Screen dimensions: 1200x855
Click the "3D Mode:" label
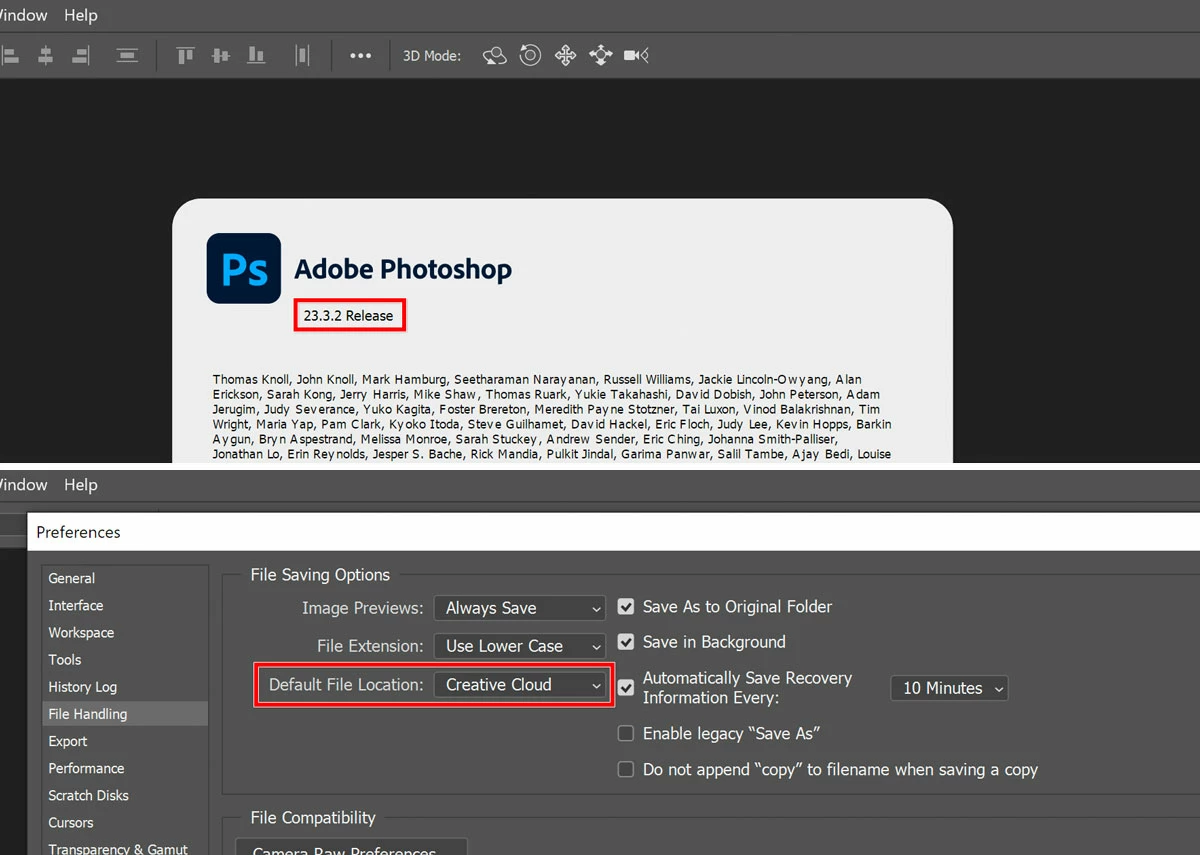tap(432, 56)
